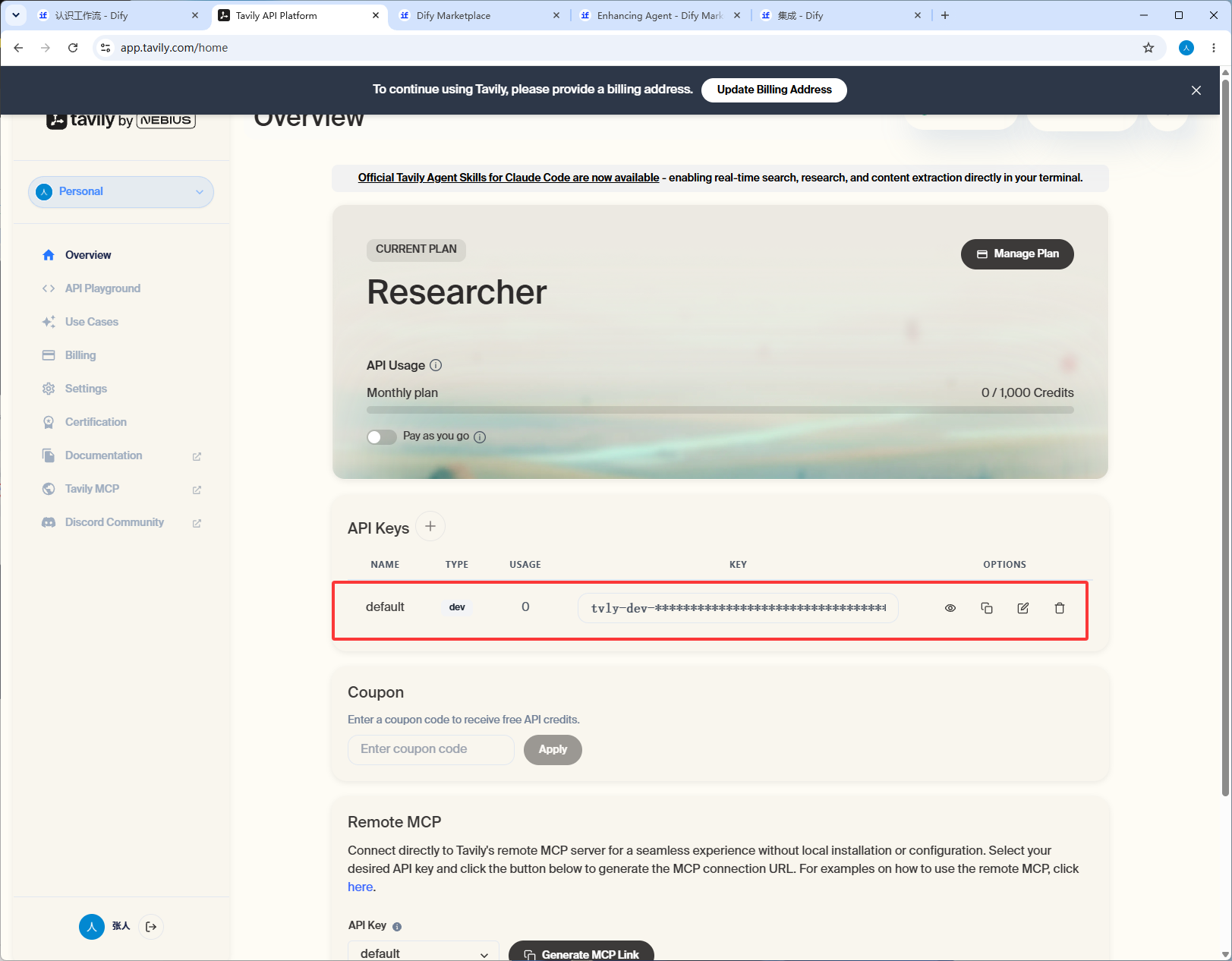Click the address bar URL
The width and height of the screenshot is (1232, 961).
[x=174, y=48]
